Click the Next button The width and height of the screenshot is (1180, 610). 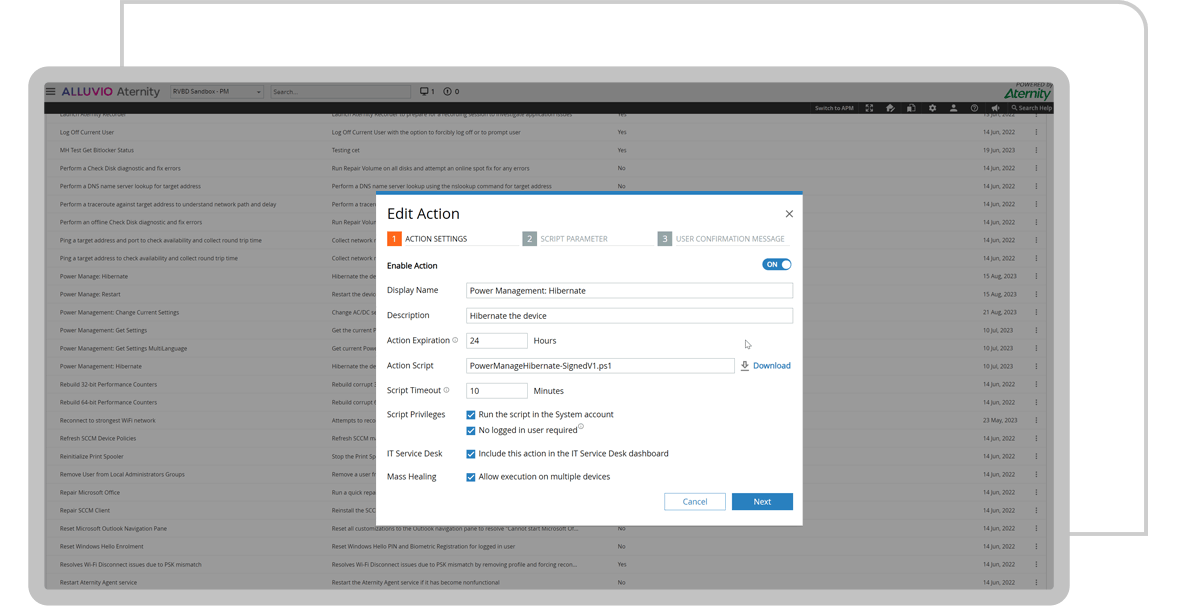pos(762,502)
